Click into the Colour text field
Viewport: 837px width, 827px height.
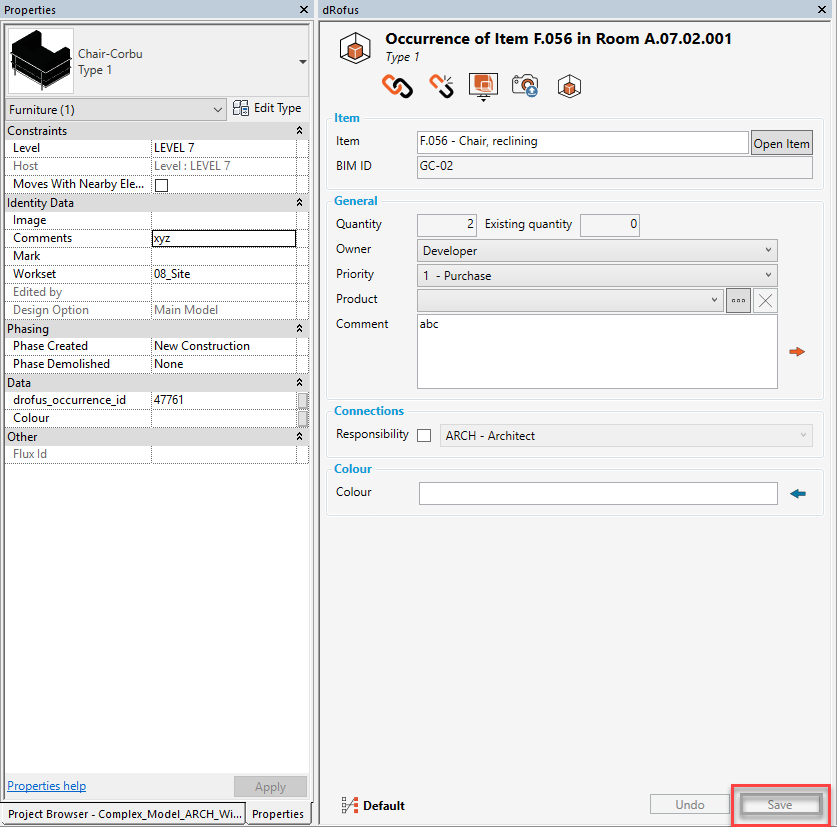click(x=597, y=493)
